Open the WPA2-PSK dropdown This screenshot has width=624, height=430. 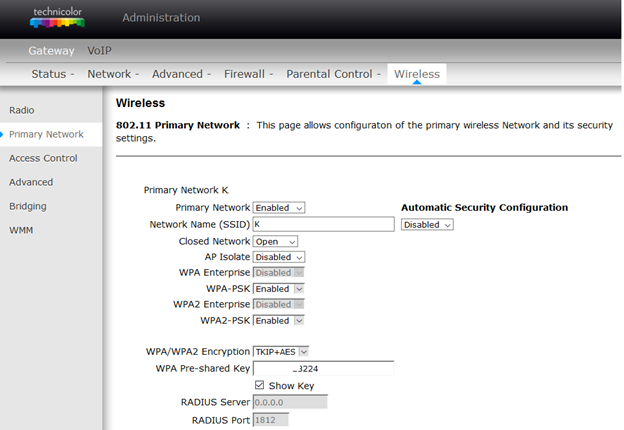pyautogui.click(x=279, y=321)
